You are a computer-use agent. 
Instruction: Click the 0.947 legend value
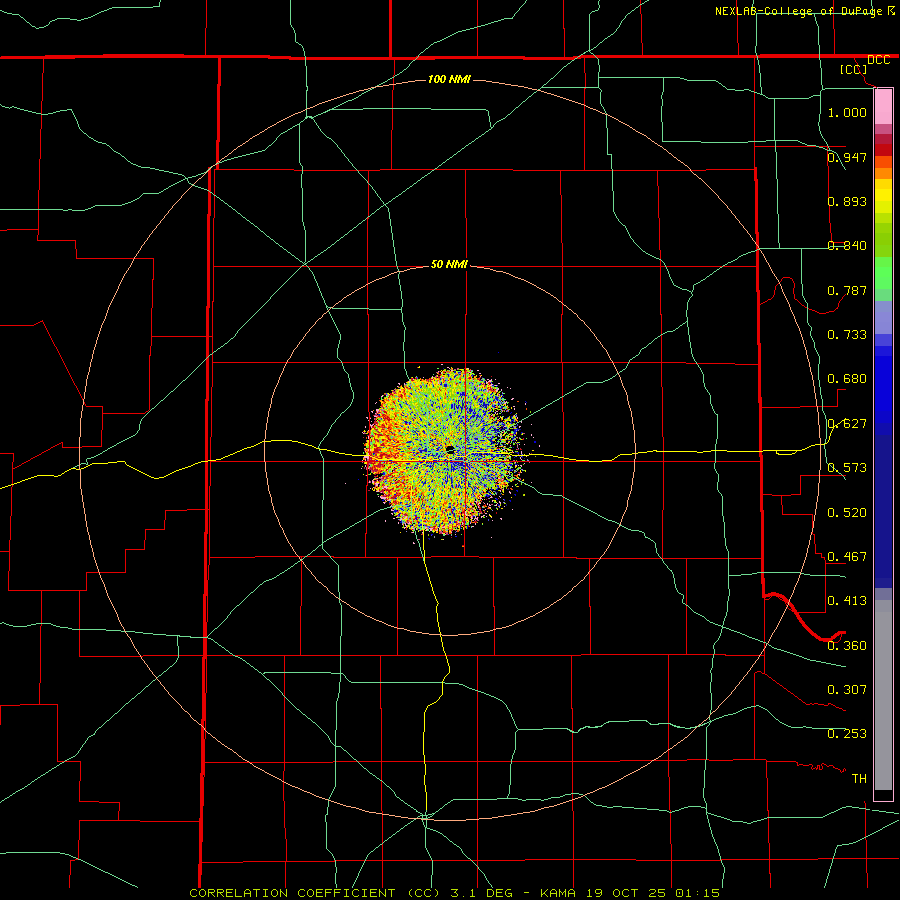click(847, 157)
